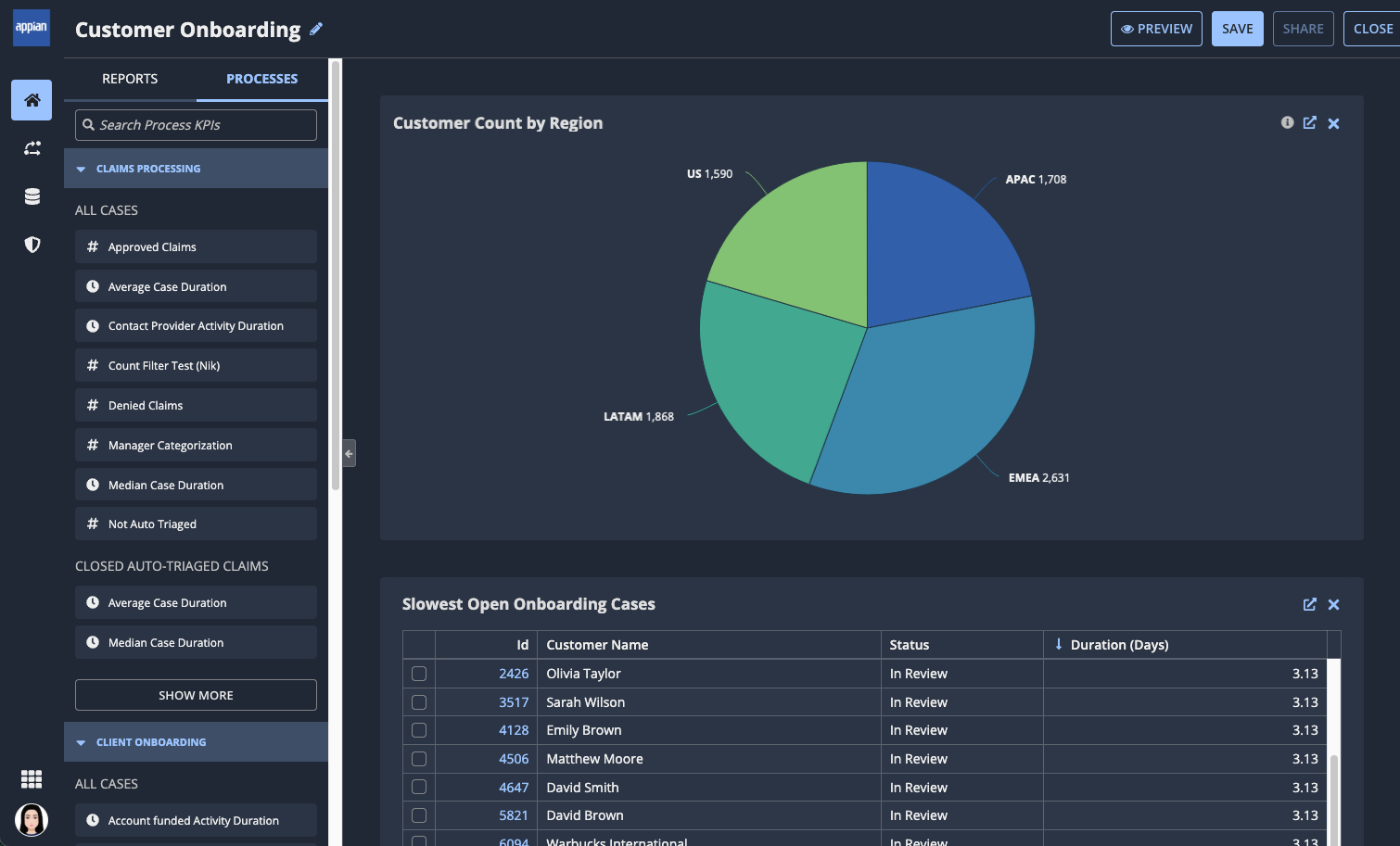Collapse the side panel with arrow handle
The width and height of the screenshot is (1400, 846).
(x=349, y=453)
